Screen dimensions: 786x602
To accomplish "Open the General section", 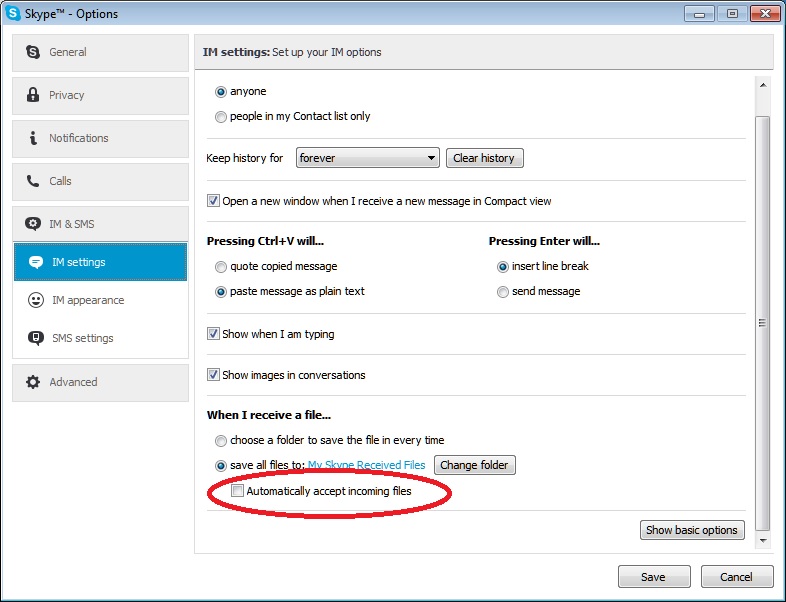I will tap(100, 53).
